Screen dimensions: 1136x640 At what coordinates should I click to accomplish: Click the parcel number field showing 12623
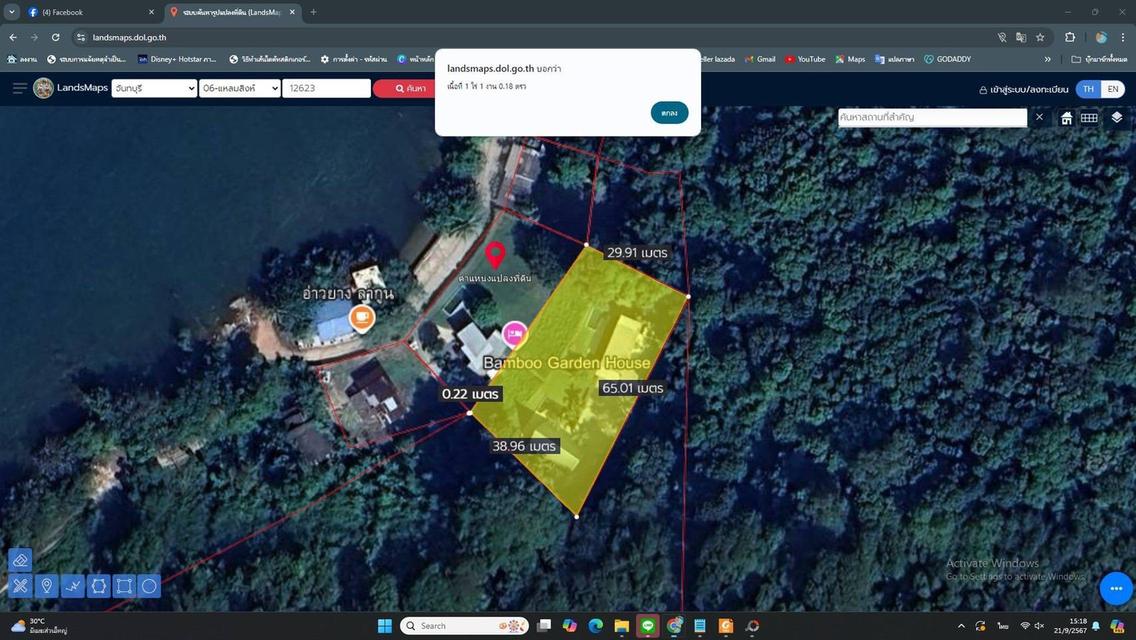coord(326,88)
